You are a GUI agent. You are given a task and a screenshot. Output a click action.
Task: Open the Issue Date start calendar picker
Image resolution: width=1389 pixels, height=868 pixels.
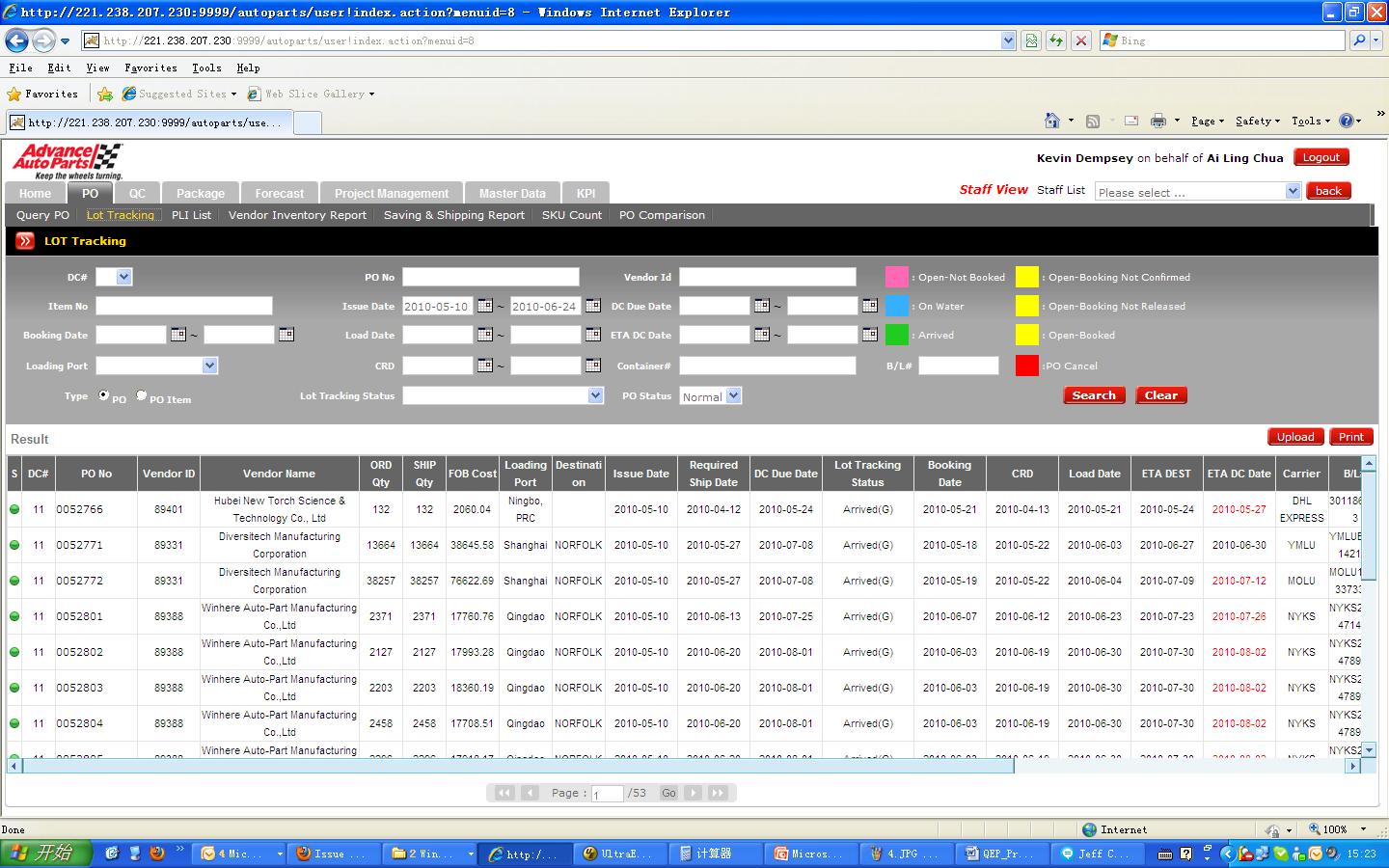tap(485, 306)
